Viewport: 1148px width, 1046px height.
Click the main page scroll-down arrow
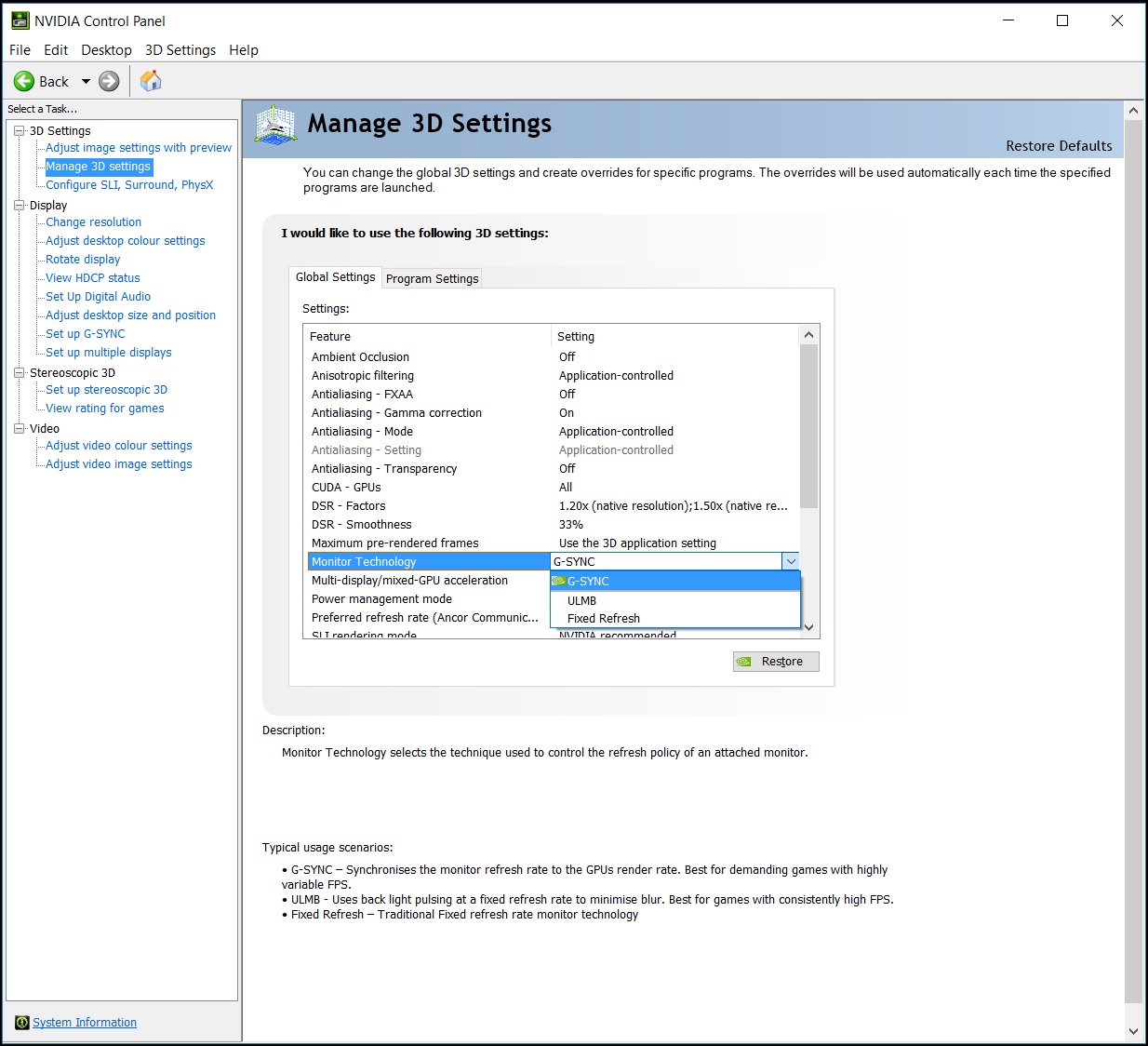(x=1133, y=1031)
